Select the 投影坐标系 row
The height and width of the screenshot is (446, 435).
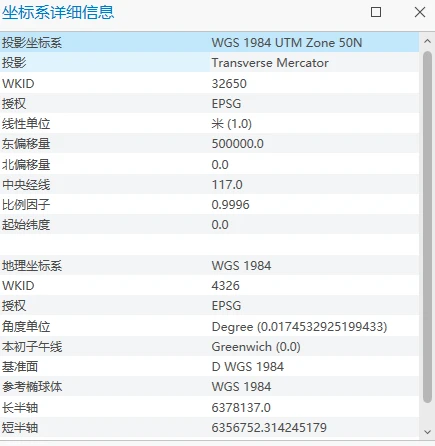(209, 43)
